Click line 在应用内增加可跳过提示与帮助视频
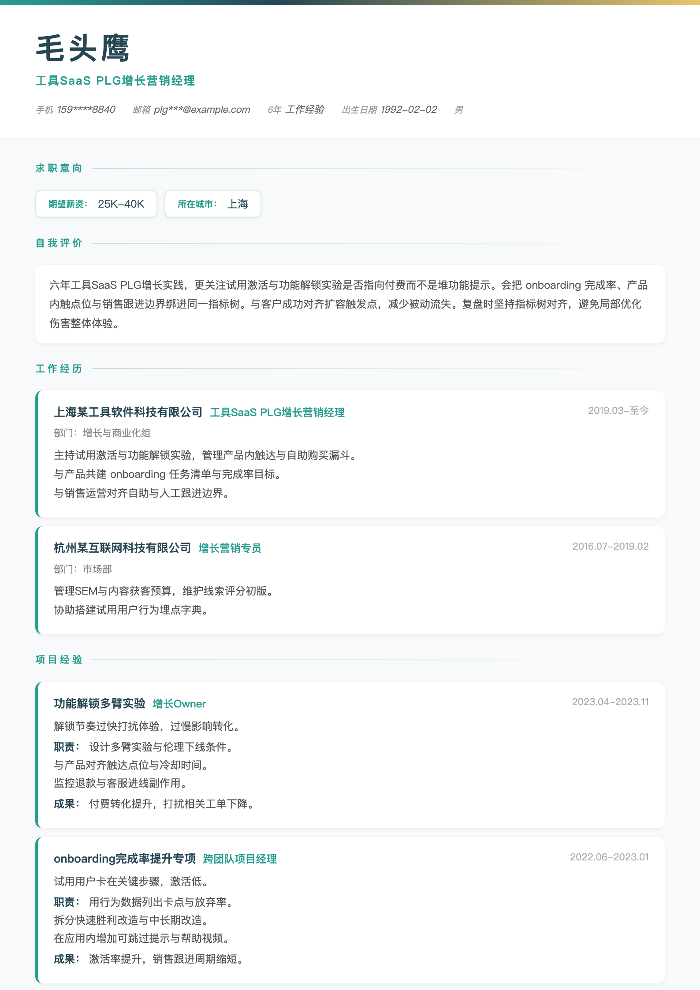Viewport: 700px width, 990px height. coord(143,939)
